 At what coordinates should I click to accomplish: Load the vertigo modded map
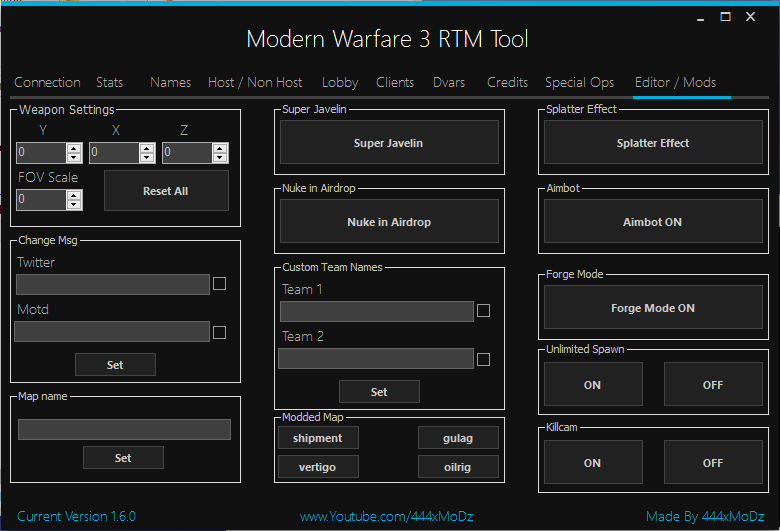click(318, 467)
